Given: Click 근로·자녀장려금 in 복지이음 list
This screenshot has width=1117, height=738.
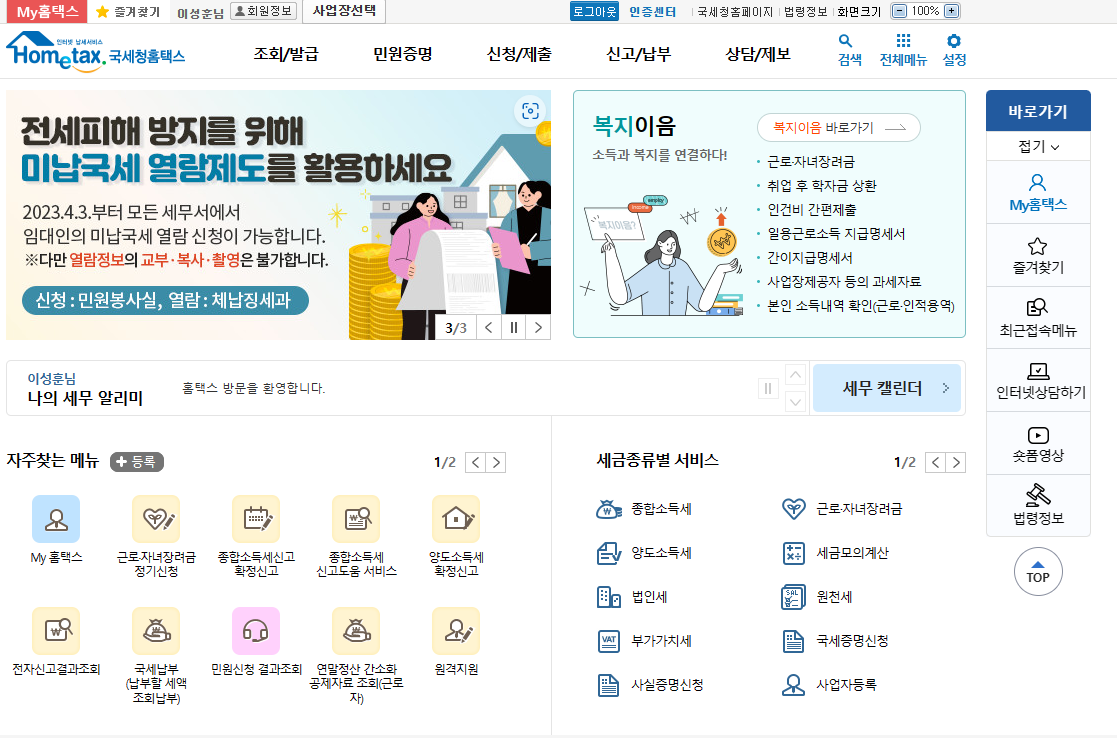Looking at the screenshot, I should click(811, 162).
